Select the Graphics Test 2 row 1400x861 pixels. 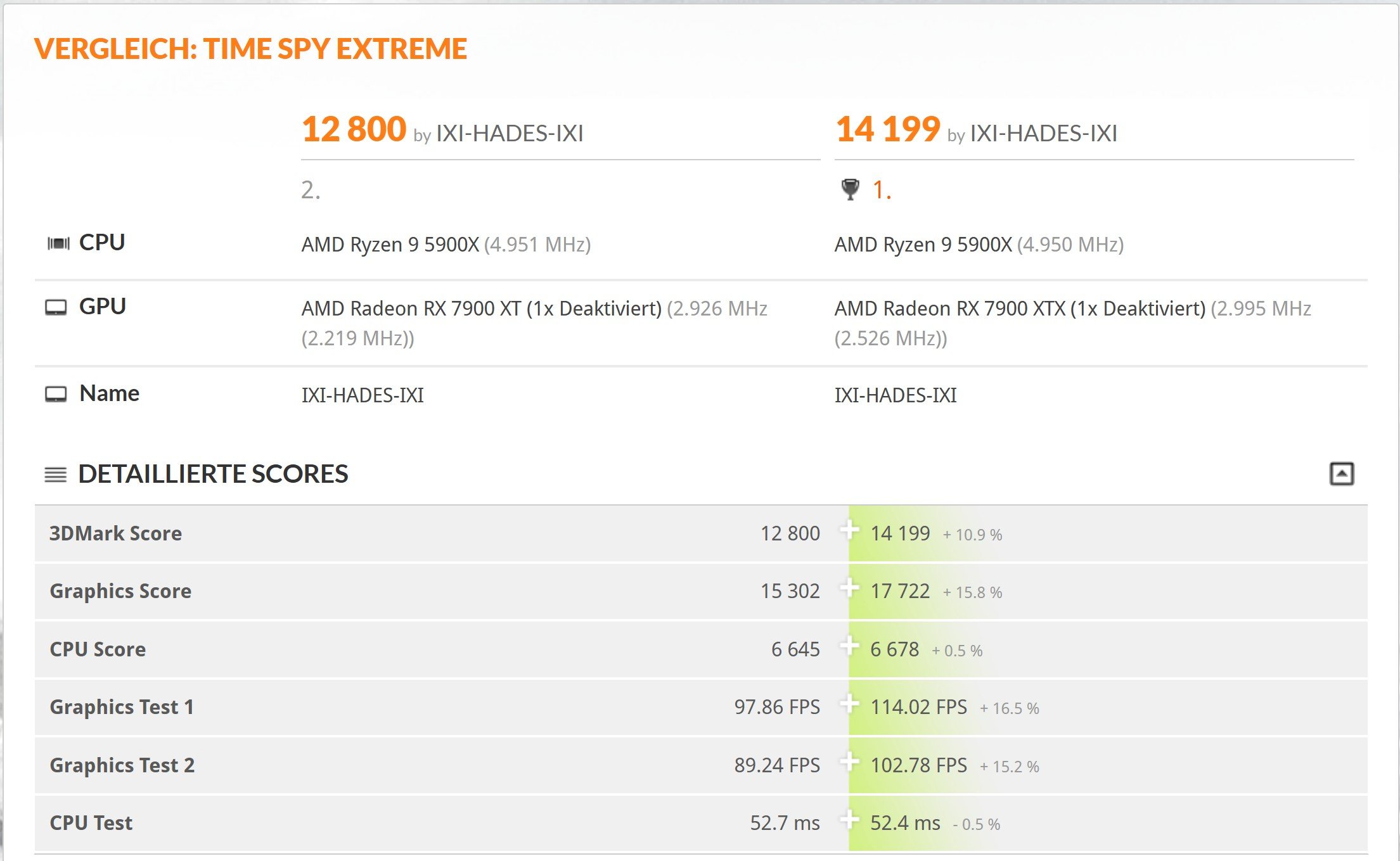click(701, 765)
